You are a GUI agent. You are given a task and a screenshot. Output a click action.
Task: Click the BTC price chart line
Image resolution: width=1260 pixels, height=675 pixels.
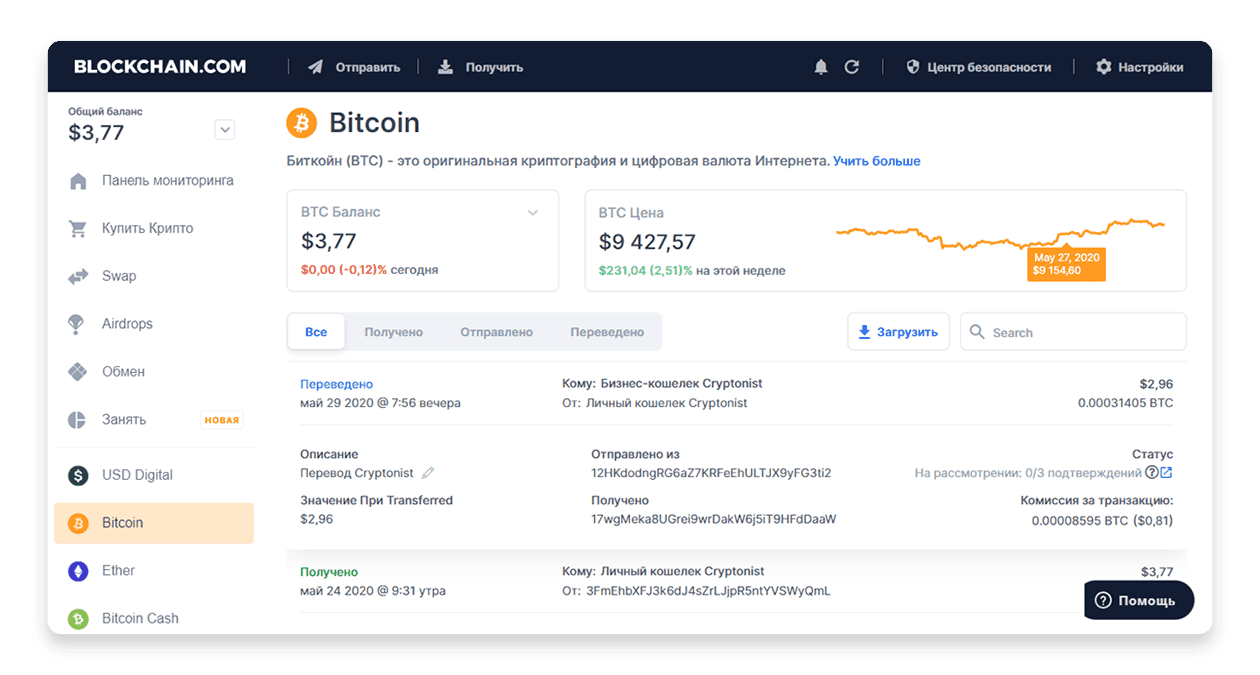tap(1000, 235)
